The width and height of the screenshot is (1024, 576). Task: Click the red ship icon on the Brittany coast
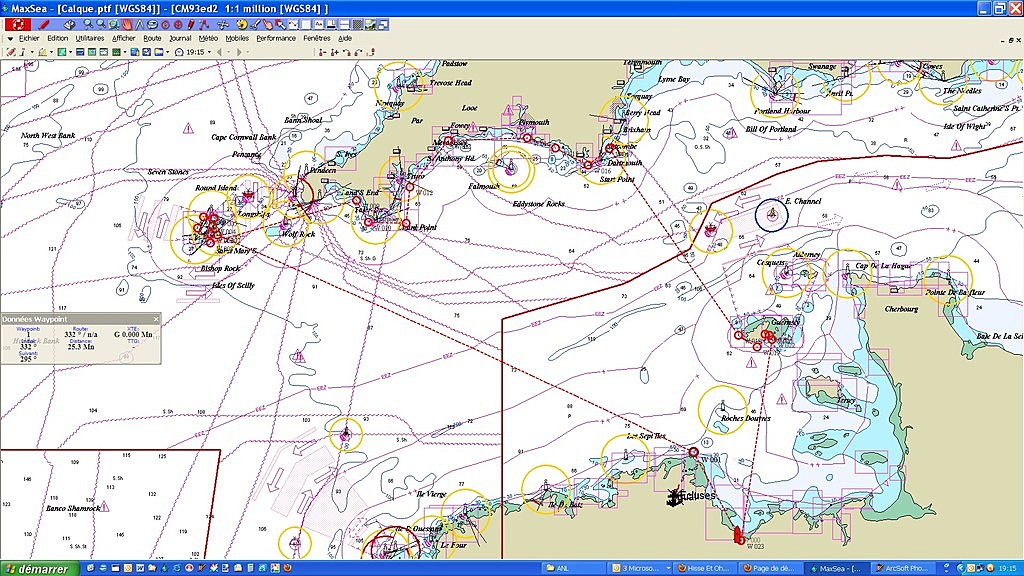[738, 536]
